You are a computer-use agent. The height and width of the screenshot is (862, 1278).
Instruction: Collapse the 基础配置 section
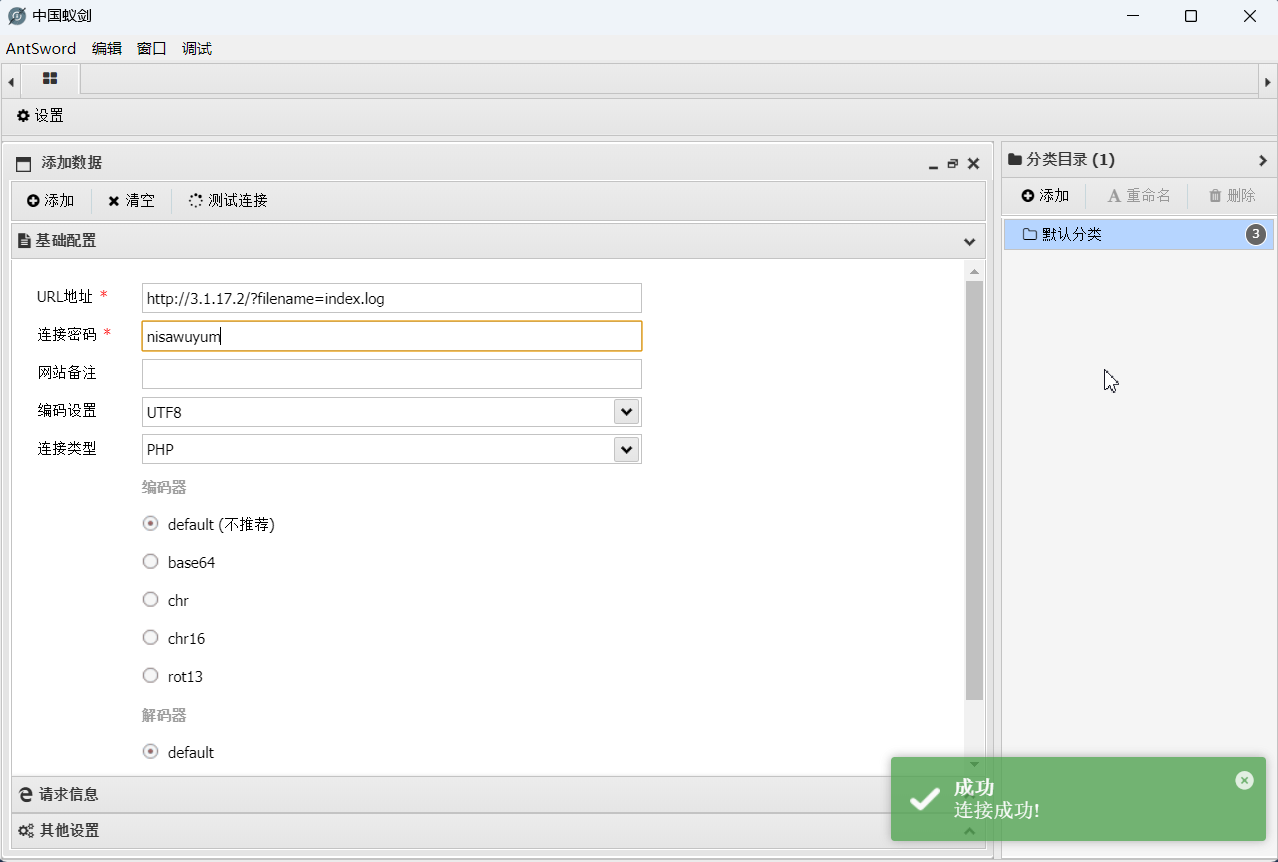(x=968, y=242)
